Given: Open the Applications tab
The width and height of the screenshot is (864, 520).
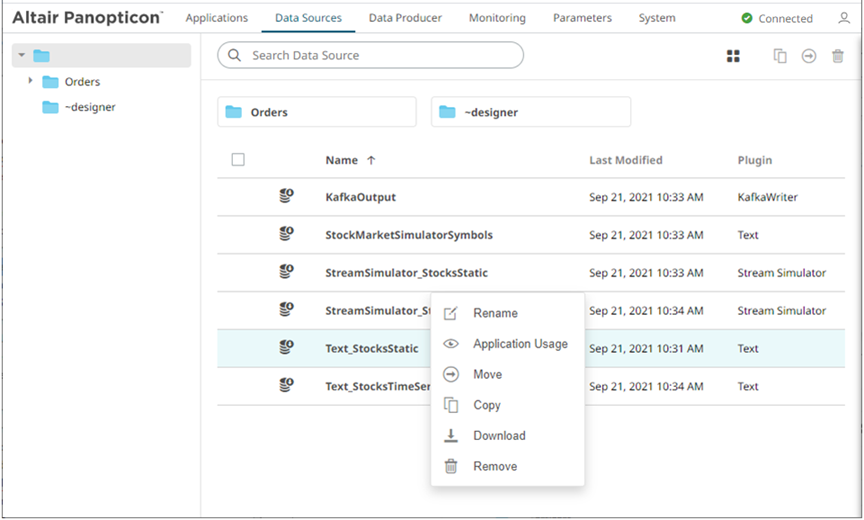Looking at the screenshot, I should point(217,18).
